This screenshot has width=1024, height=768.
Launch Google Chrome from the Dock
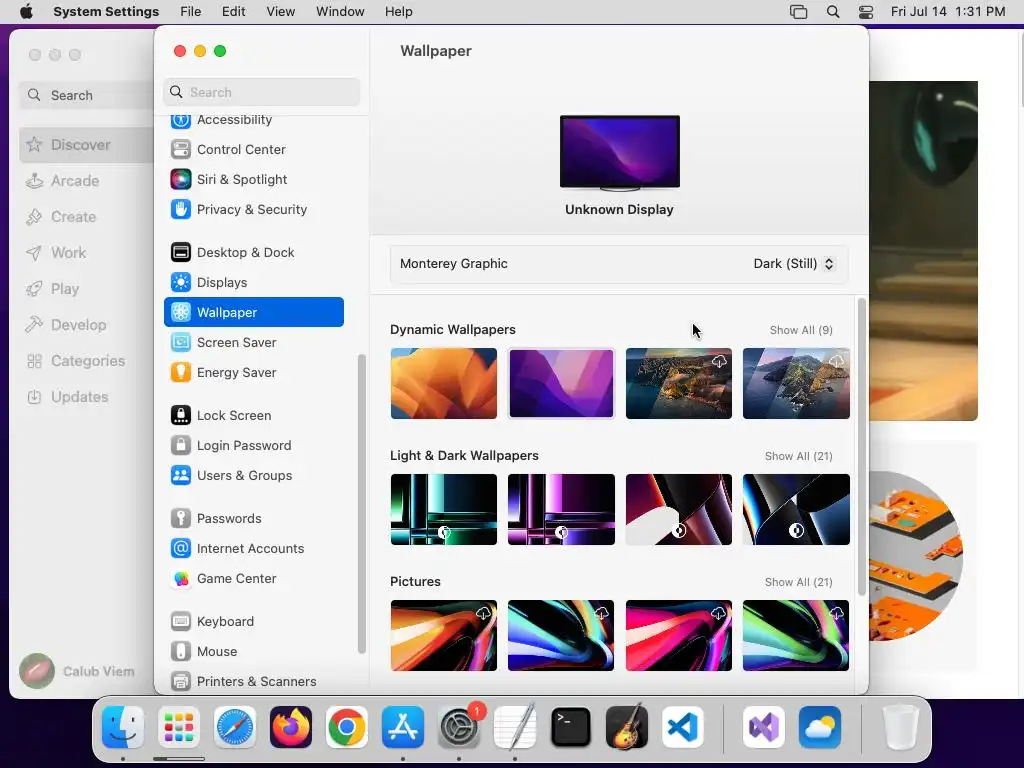point(347,728)
